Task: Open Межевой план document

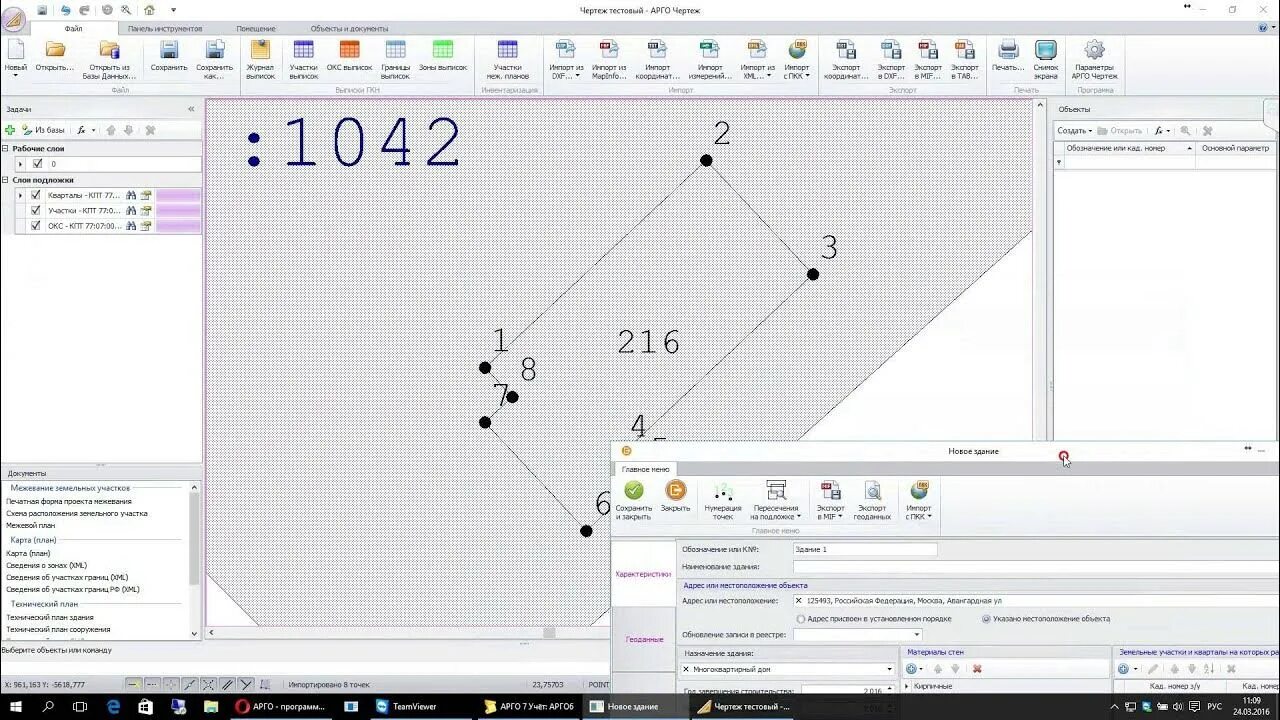Action: coord(30,525)
